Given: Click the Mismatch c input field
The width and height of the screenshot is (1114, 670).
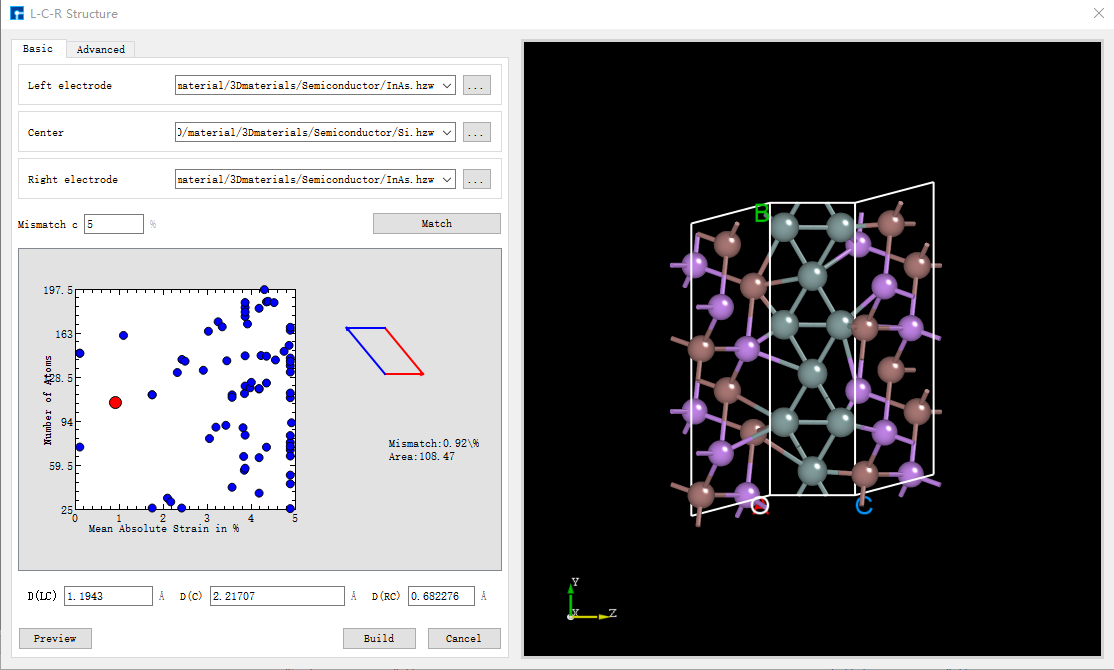Looking at the screenshot, I should tap(114, 224).
